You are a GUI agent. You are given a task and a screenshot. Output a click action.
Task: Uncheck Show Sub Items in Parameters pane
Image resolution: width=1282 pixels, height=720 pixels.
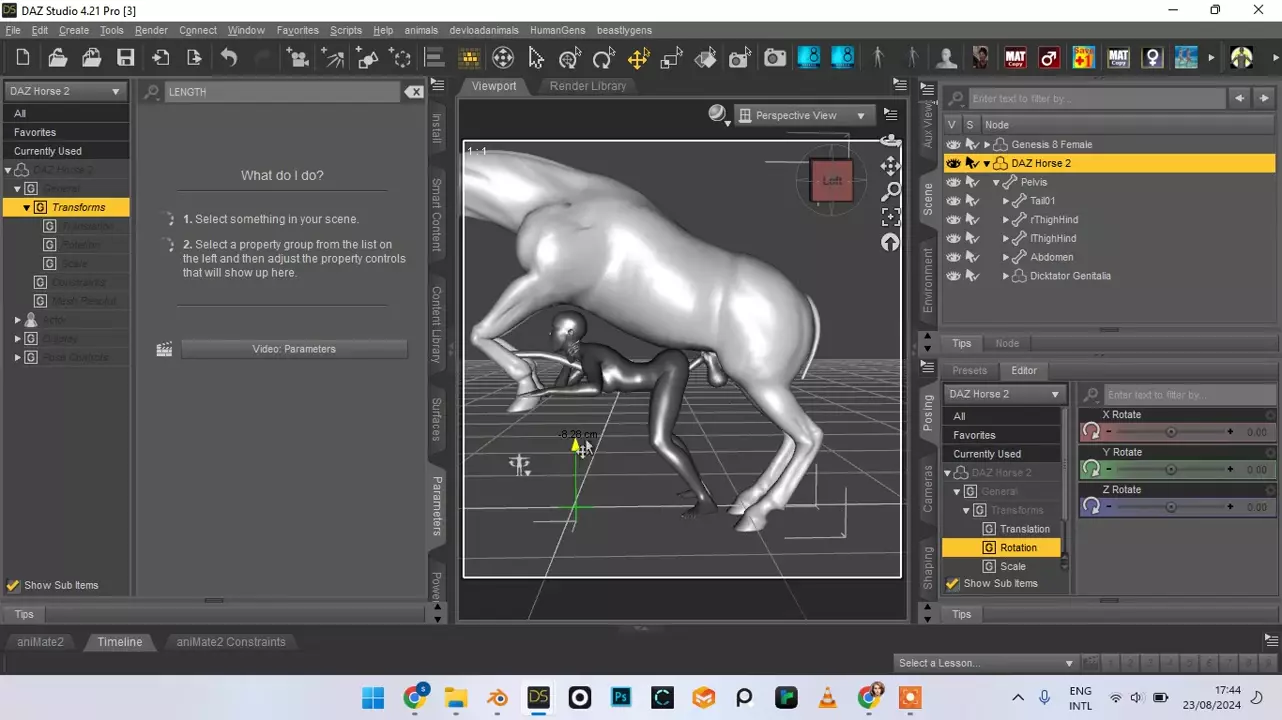[13, 586]
